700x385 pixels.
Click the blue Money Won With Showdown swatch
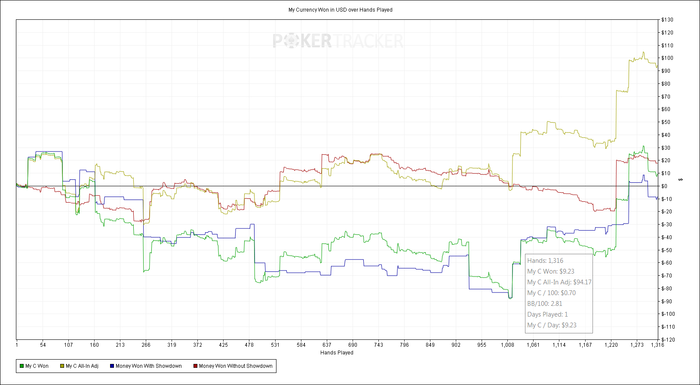[x=111, y=366]
